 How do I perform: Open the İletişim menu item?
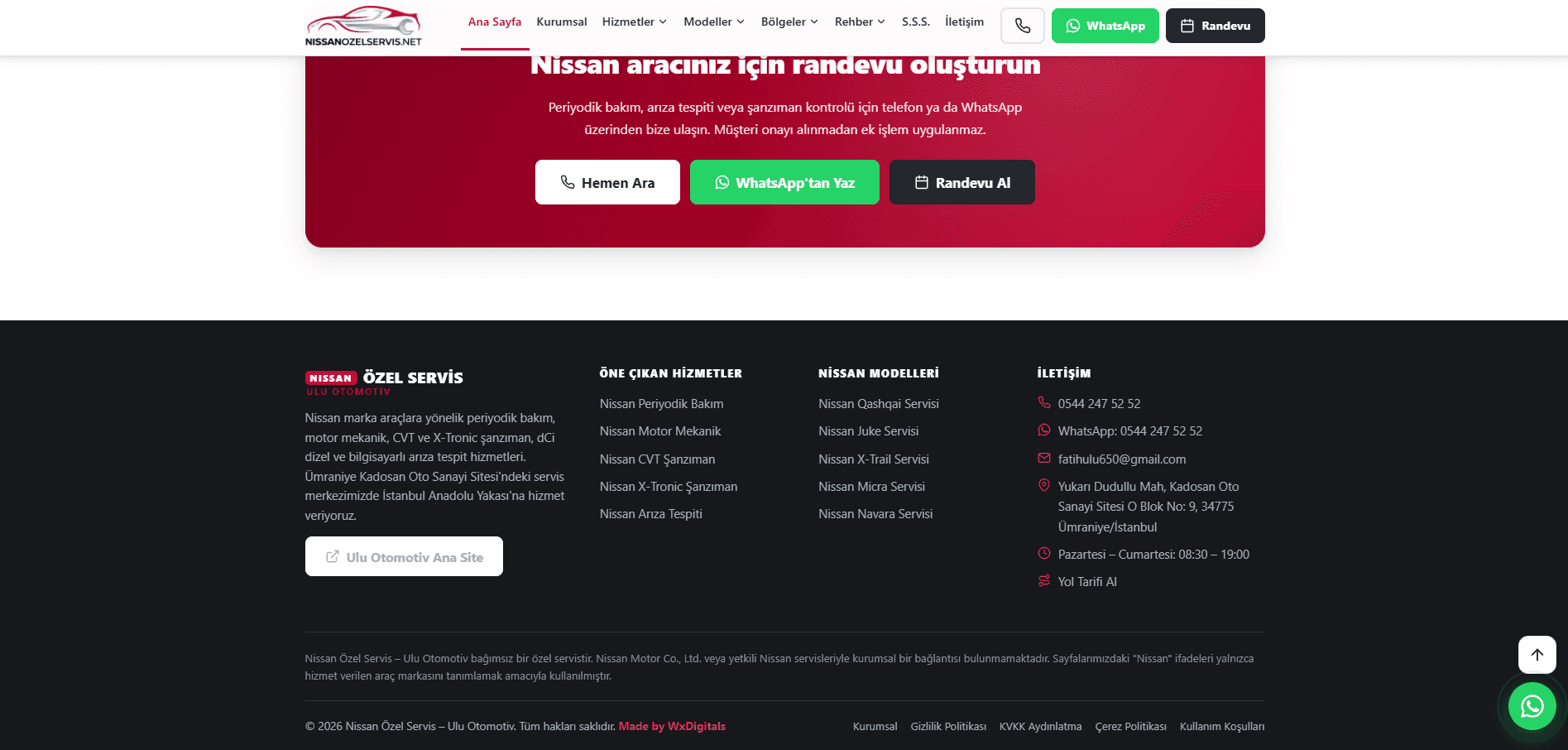[965, 22]
